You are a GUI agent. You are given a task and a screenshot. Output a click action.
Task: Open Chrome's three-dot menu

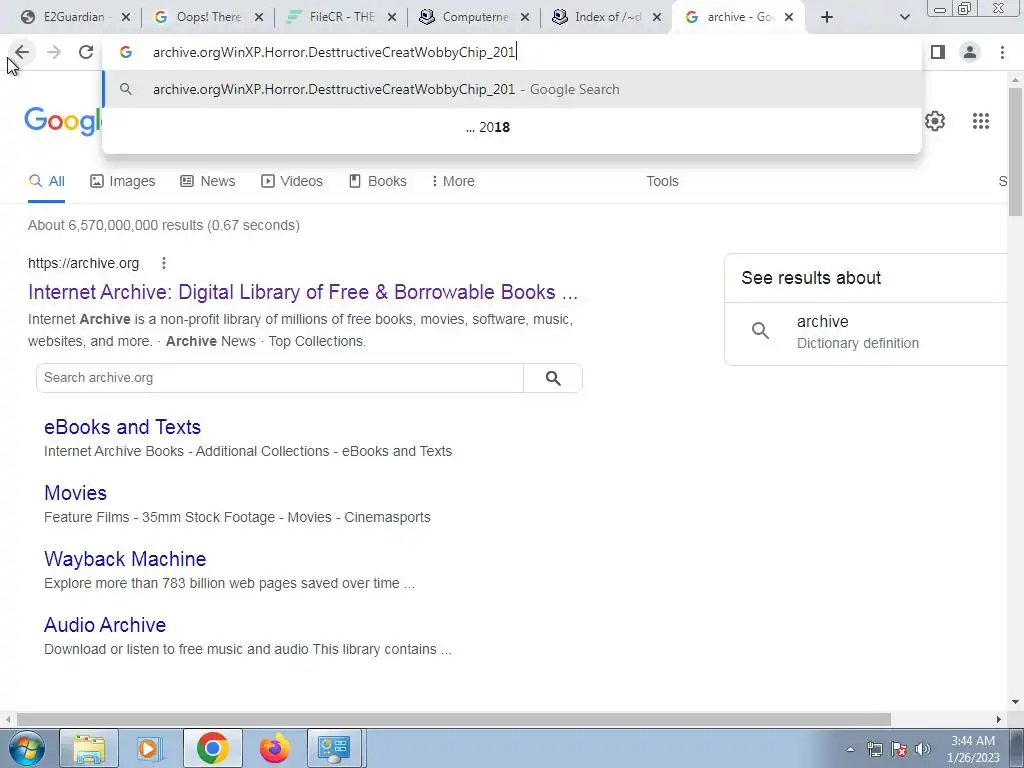(x=1002, y=52)
